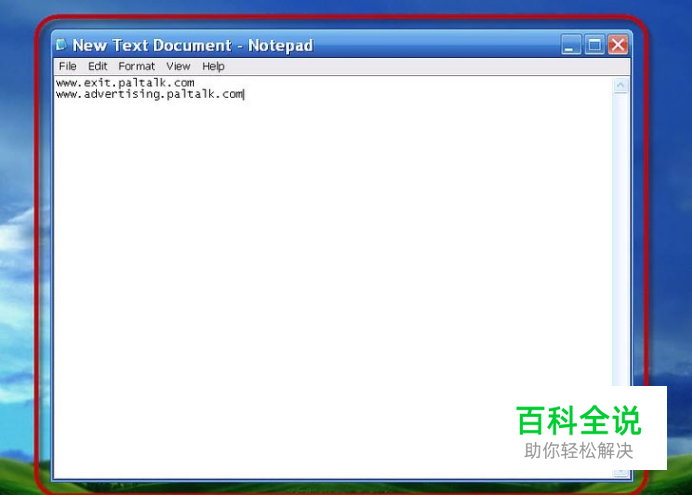This screenshot has height=495, width=692.
Task: Open the Format menu
Action: 136,66
